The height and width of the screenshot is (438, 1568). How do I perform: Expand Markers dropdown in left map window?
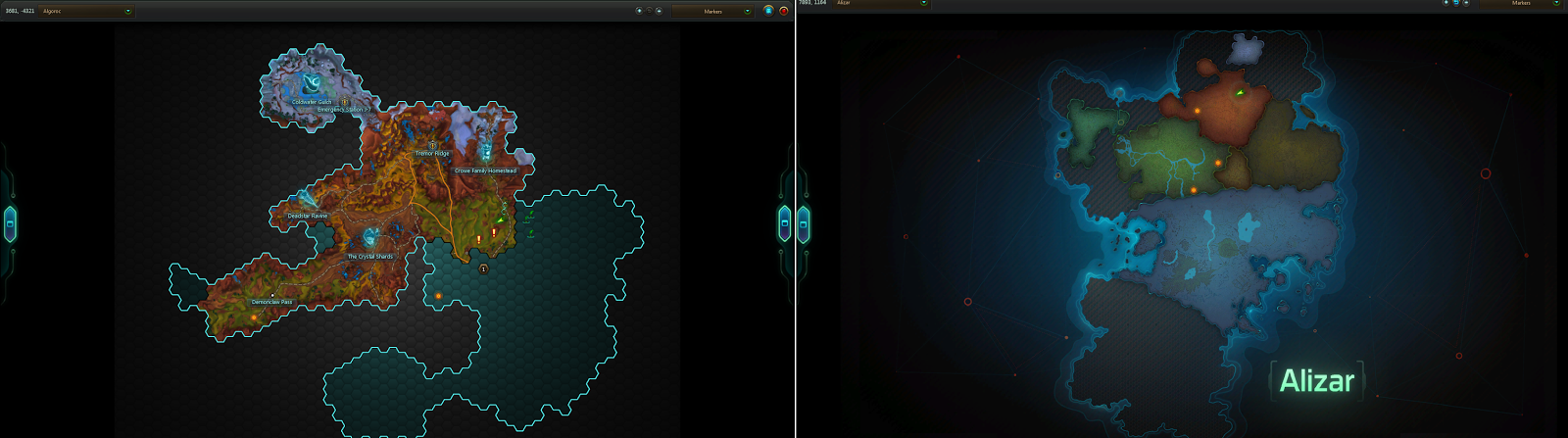tap(712, 11)
